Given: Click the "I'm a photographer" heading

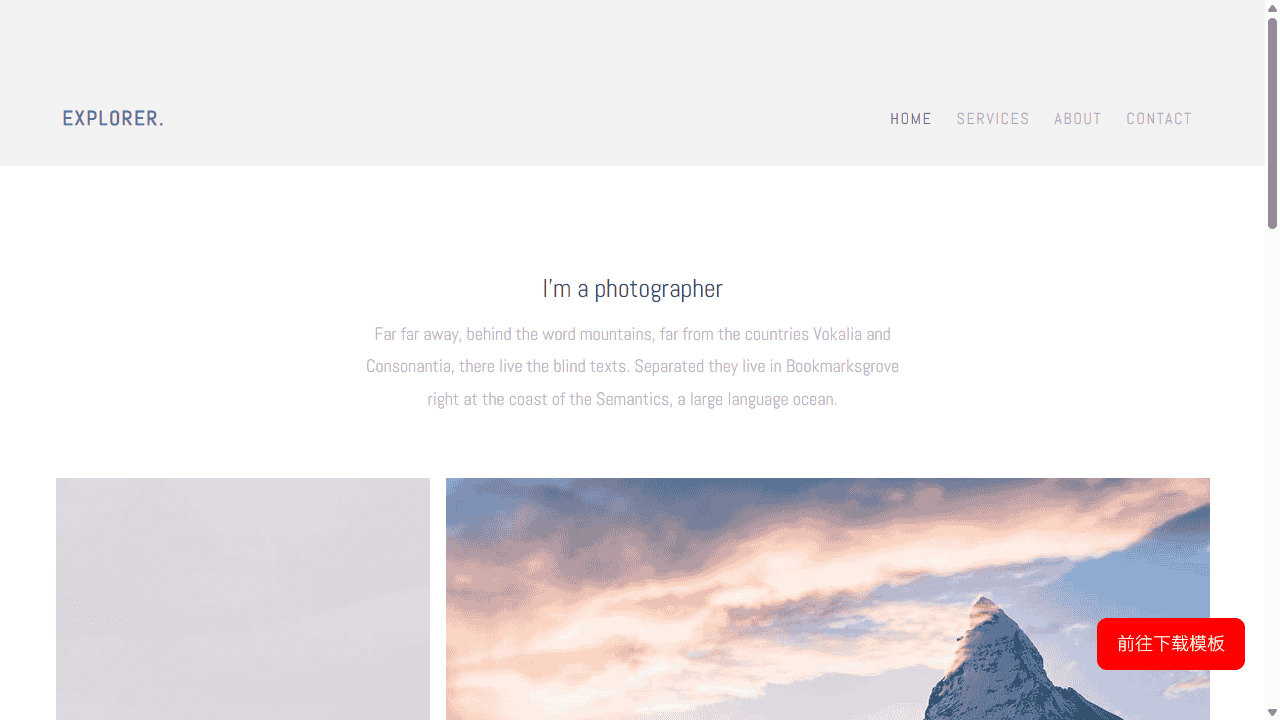Looking at the screenshot, I should click(x=632, y=289).
